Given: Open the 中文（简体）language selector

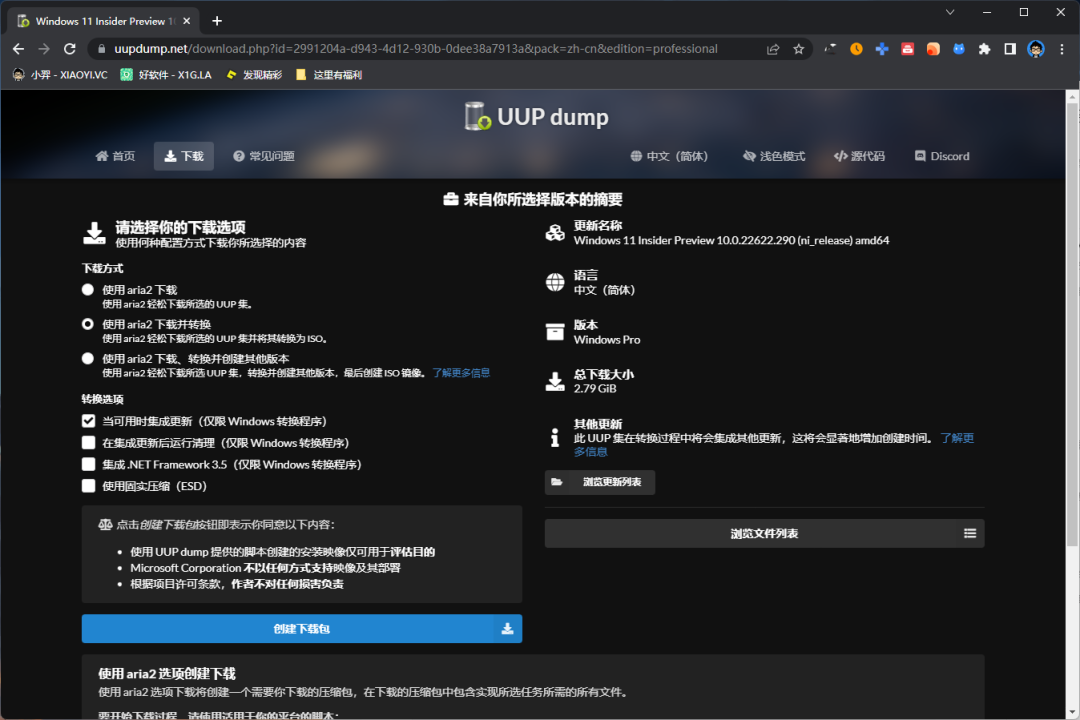Looking at the screenshot, I should point(668,155).
